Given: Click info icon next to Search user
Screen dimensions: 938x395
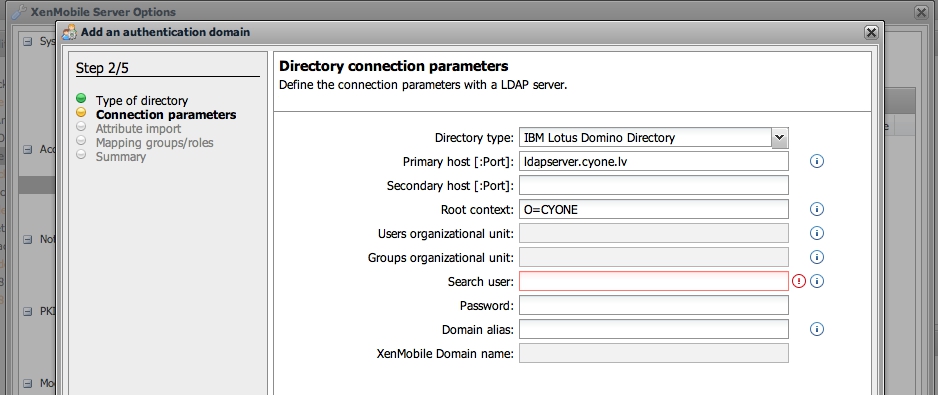Looking at the screenshot, I should point(817,281).
